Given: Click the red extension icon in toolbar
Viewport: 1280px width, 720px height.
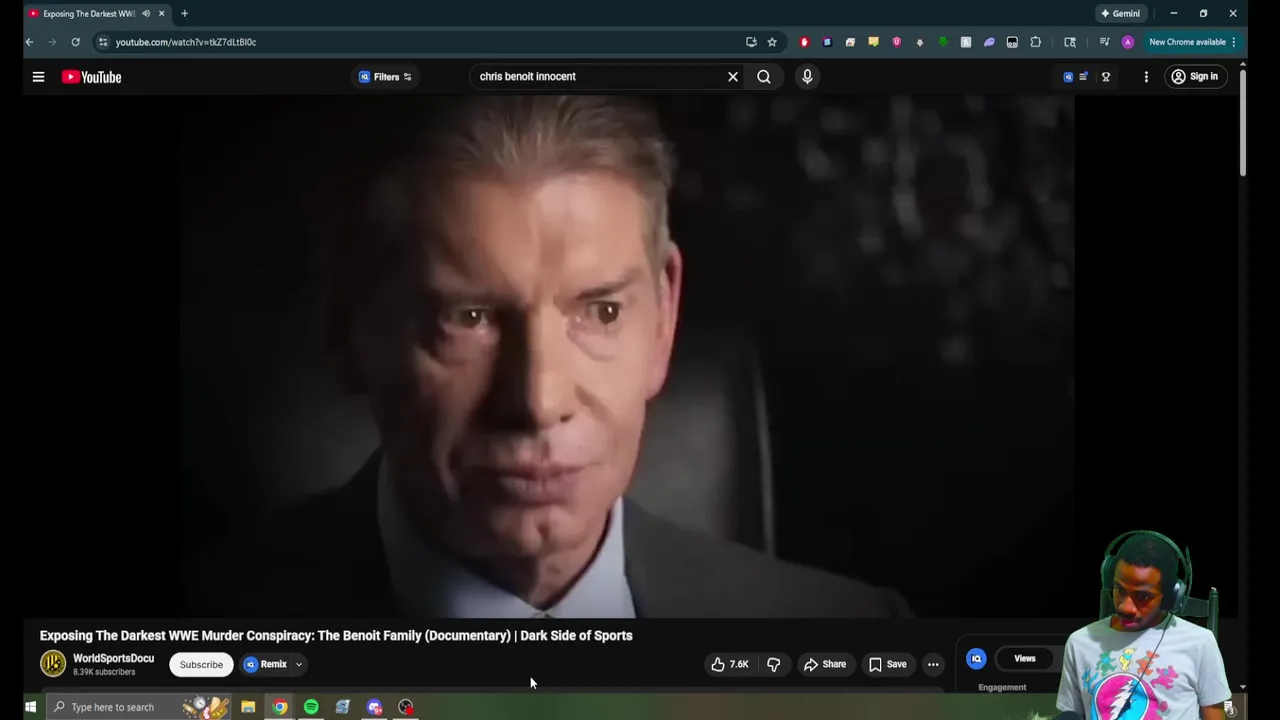Looking at the screenshot, I should tap(804, 42).
